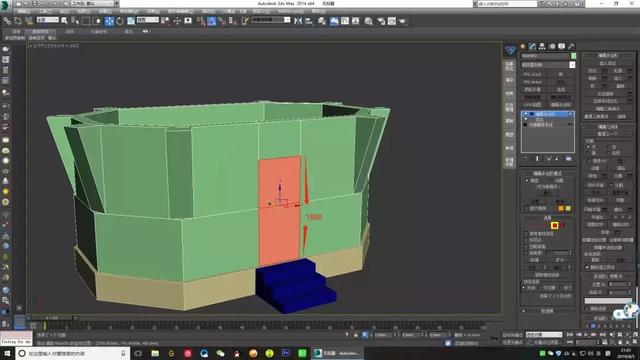Open the Create command panel tab
Screen dimensions: 640x360
point(522,47)
